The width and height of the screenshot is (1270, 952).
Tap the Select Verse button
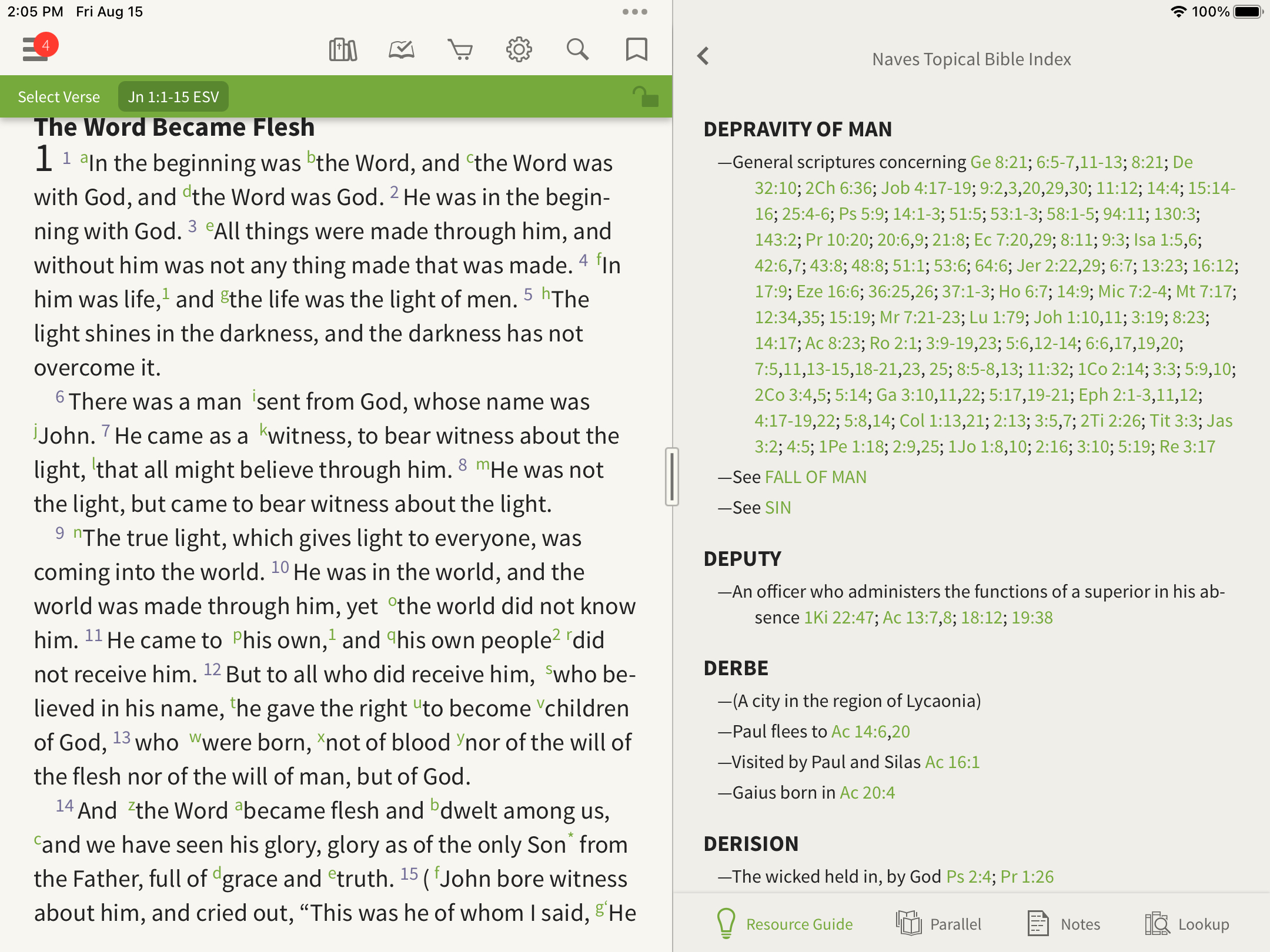(x=59, y=97)
